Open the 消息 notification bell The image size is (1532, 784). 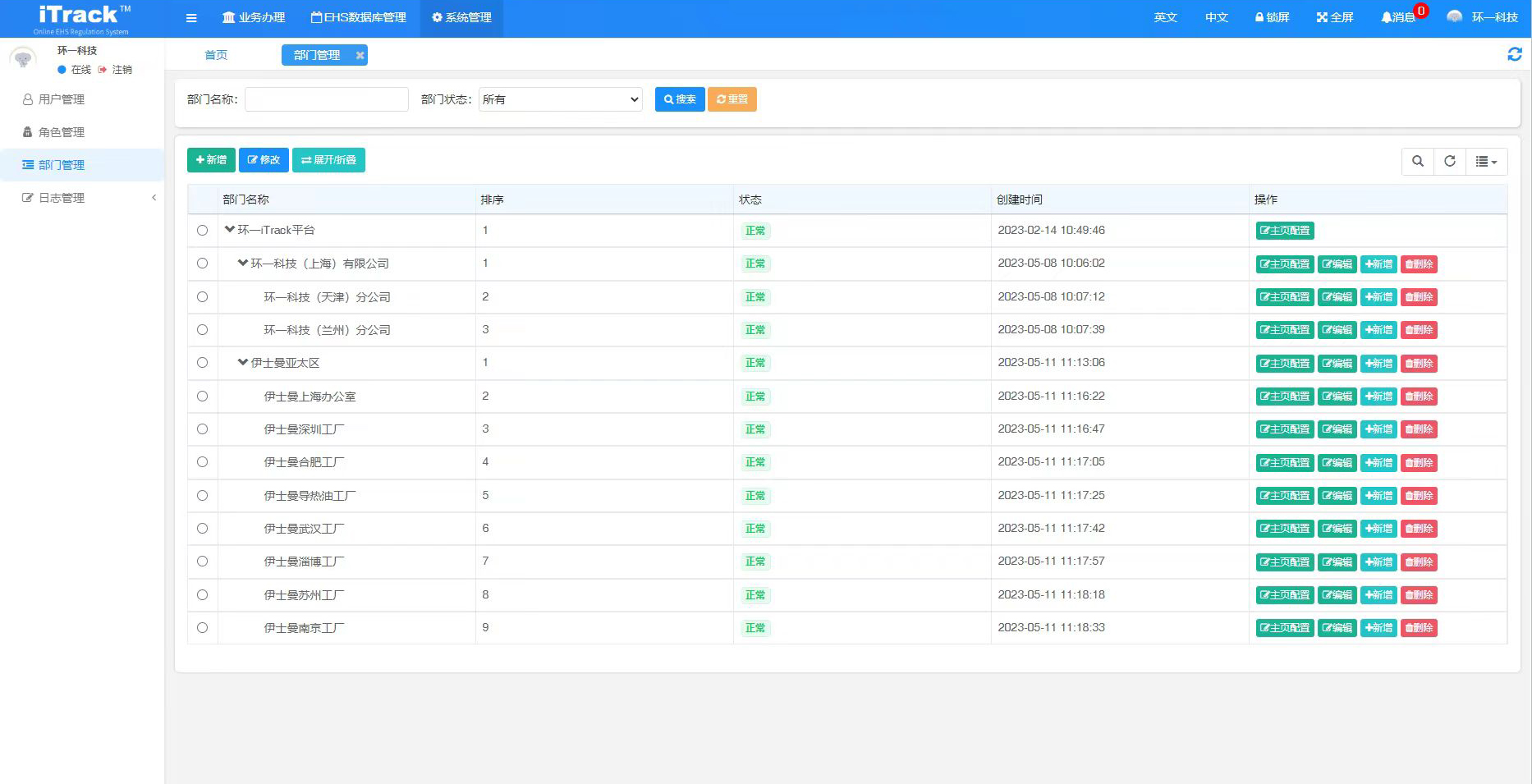tap(1398, 18)
